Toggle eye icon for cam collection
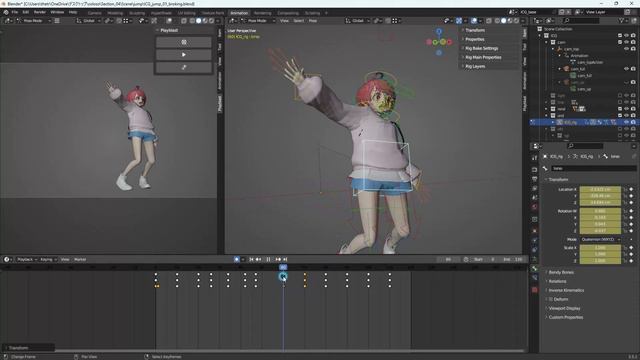The height and width of the screenshot is (360, 640). pyautogui.click(x=627, y=42)
